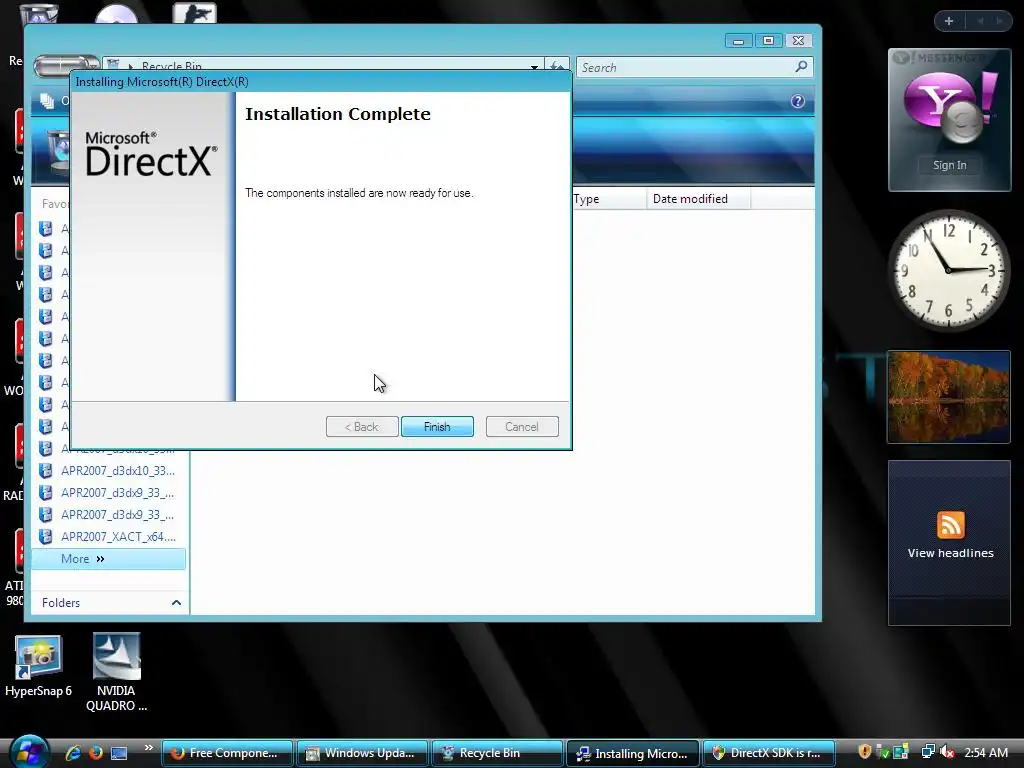The width and height of the screenshot is (1024, 768).
Task: Select the NVIDIA QUADRO desktop icon
Action: (x=116, y=673)
